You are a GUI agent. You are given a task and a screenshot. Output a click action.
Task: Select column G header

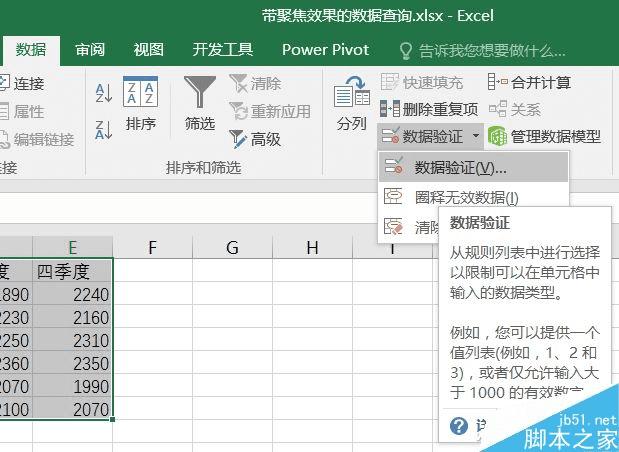point(233,248)
